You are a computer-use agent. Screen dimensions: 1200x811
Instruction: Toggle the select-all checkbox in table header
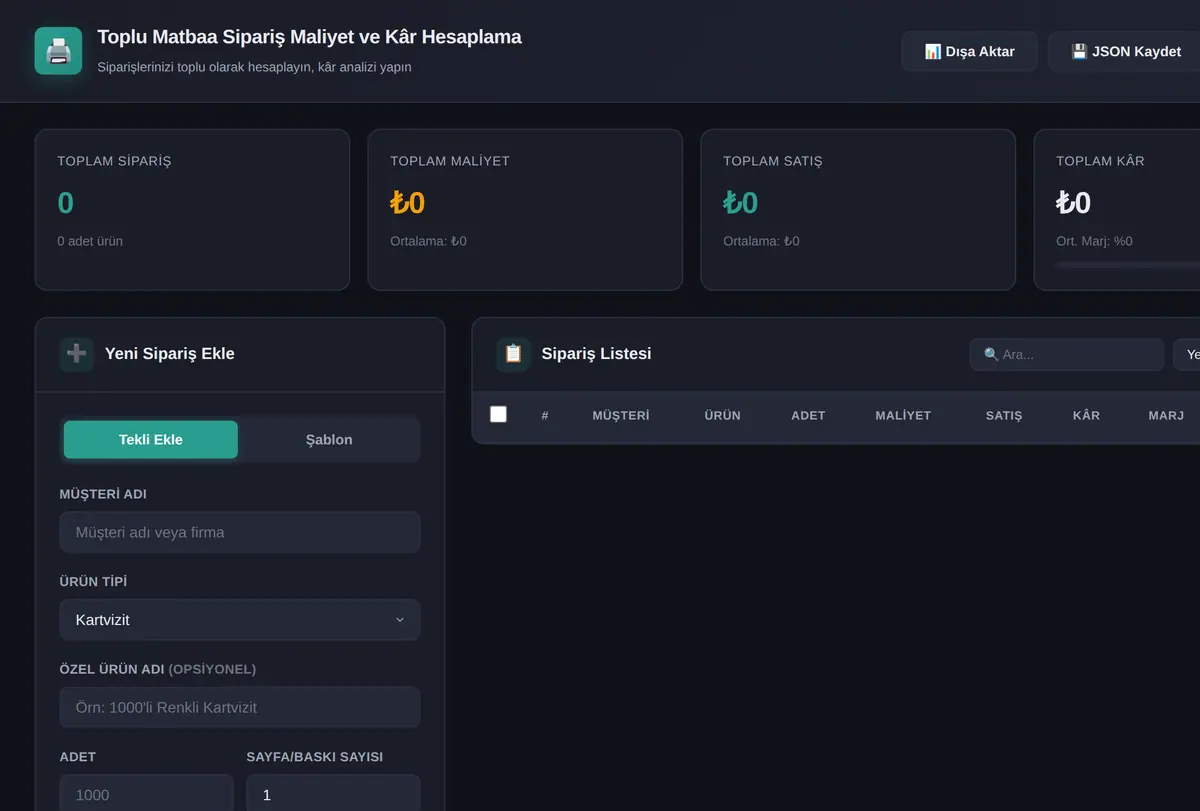(498, 414)
